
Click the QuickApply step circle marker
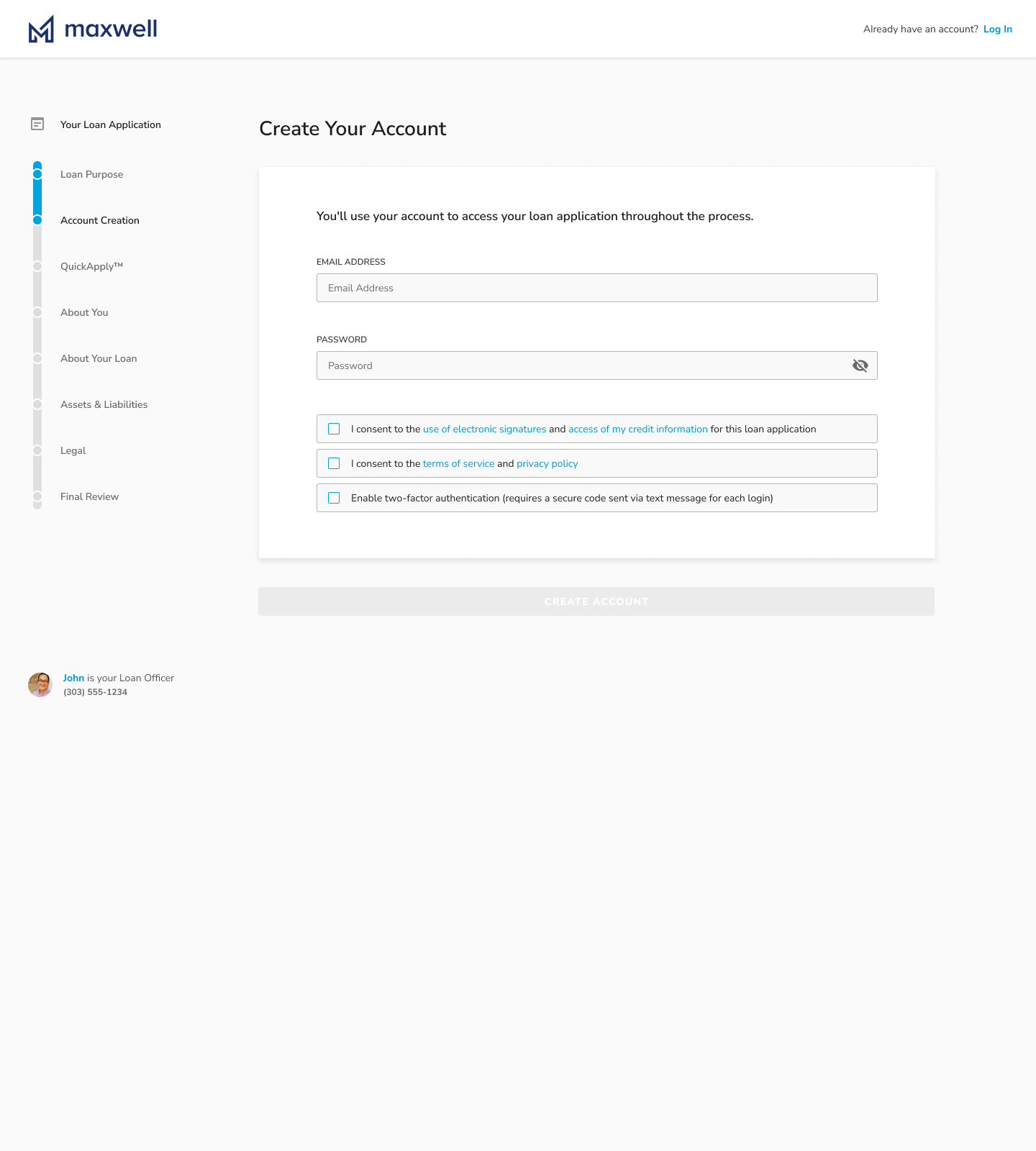(x=37, y=266)
